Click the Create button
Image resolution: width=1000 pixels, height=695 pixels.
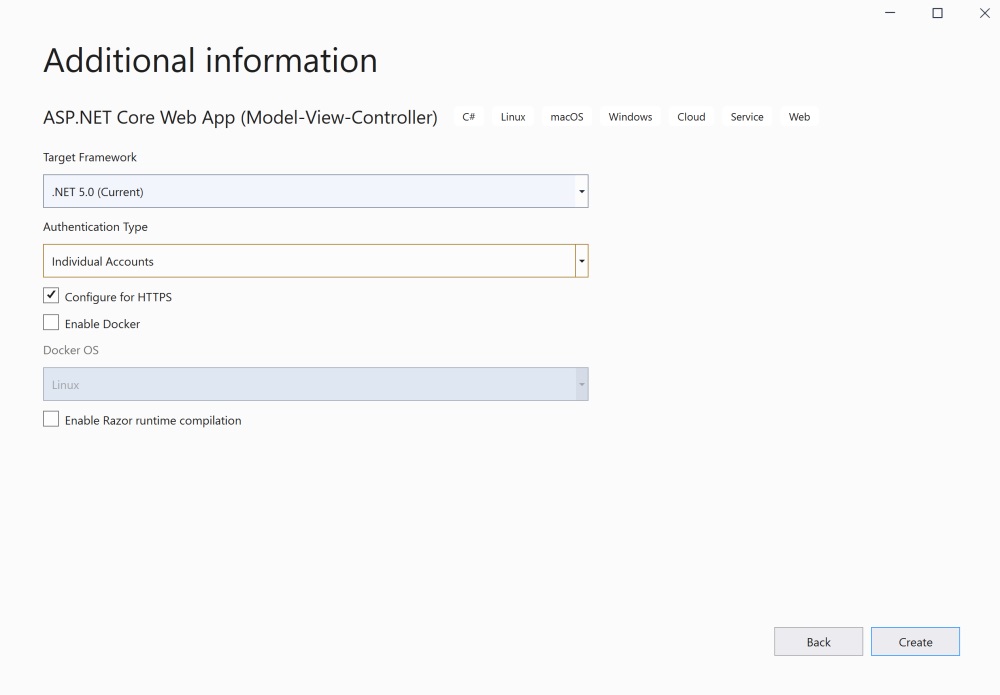click(915, 642)
